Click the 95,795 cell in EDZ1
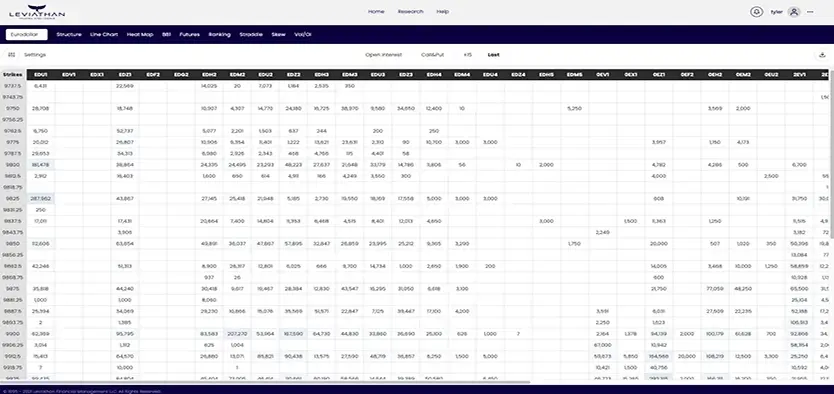Screen dimensions: 834x394 click(125, 334)
